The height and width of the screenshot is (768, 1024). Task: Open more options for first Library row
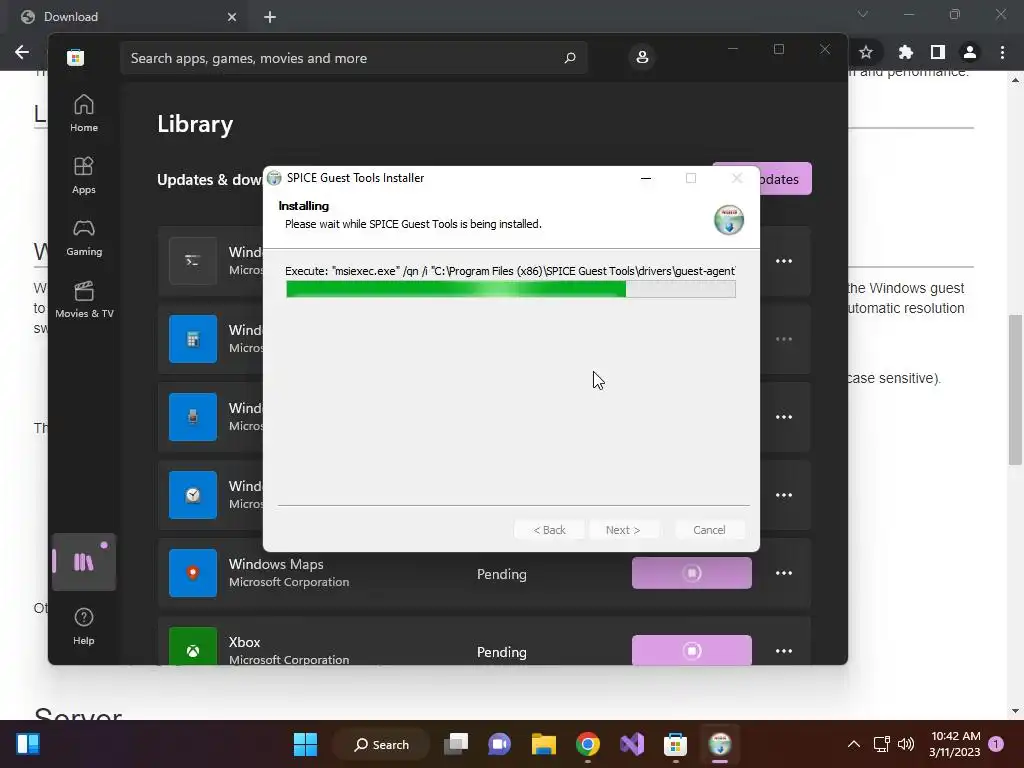click(x=784, y=261)
